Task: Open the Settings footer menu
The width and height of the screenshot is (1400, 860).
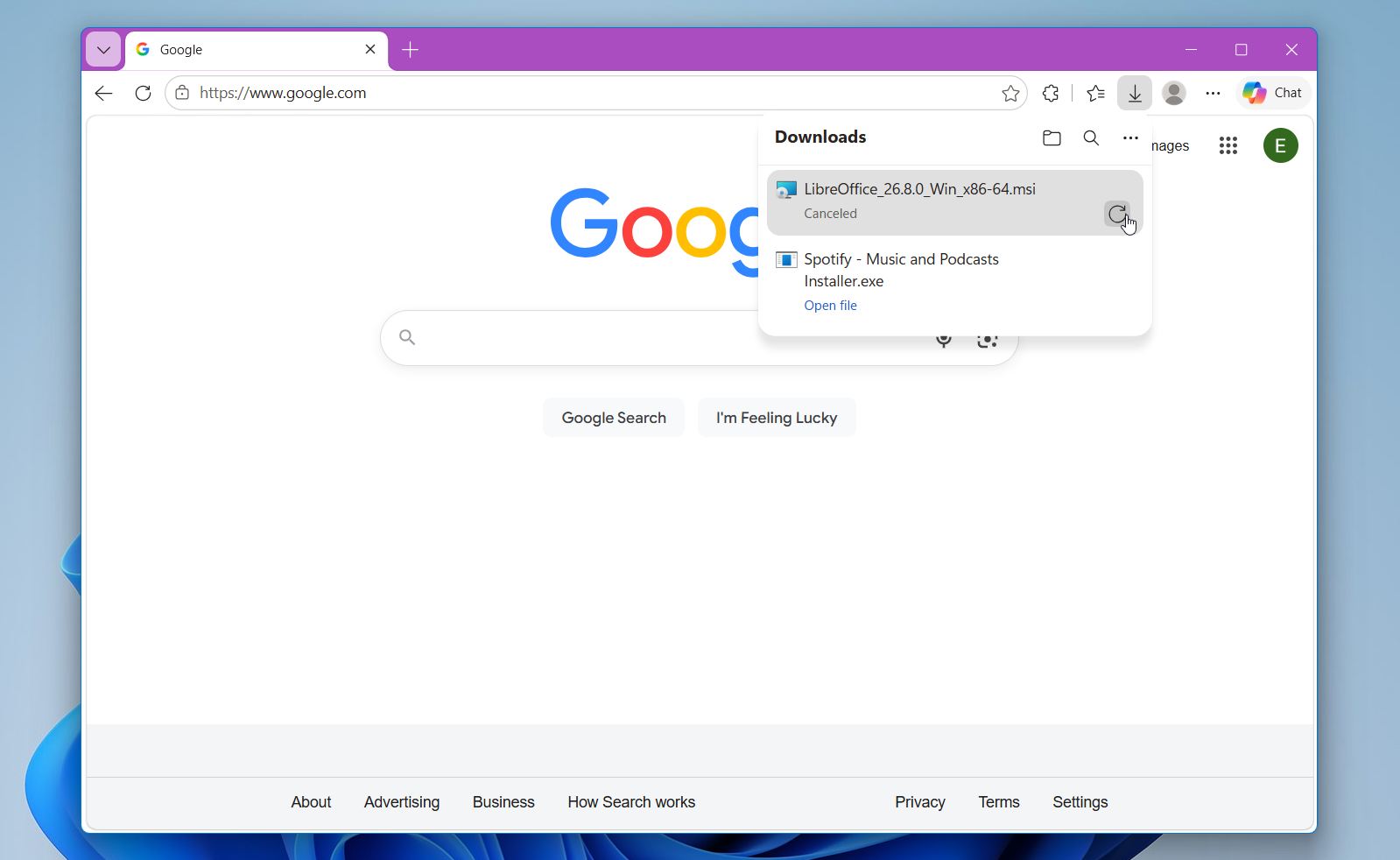Action: 1080,802
